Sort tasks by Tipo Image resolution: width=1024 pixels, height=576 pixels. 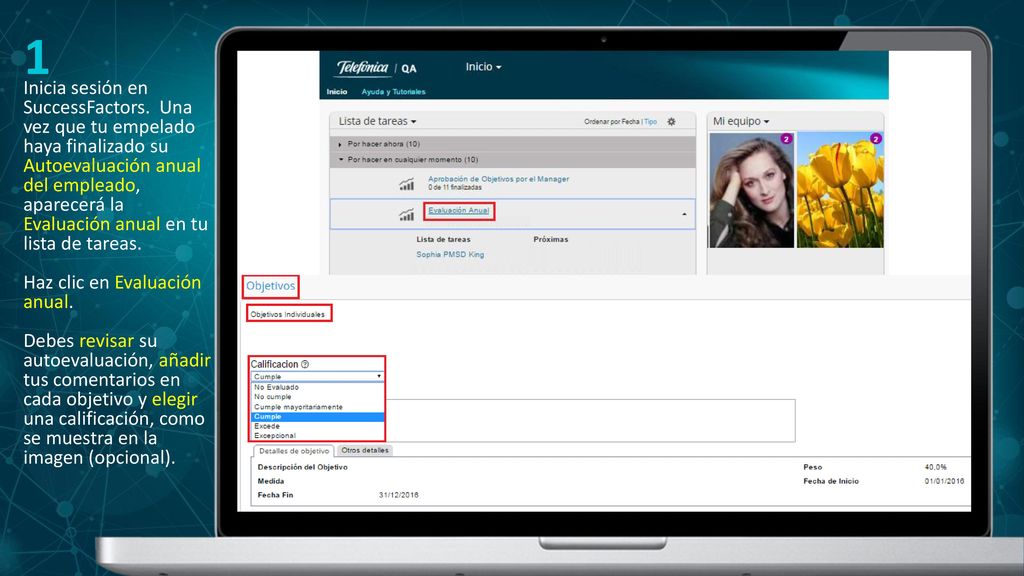[x=650, y=121]
